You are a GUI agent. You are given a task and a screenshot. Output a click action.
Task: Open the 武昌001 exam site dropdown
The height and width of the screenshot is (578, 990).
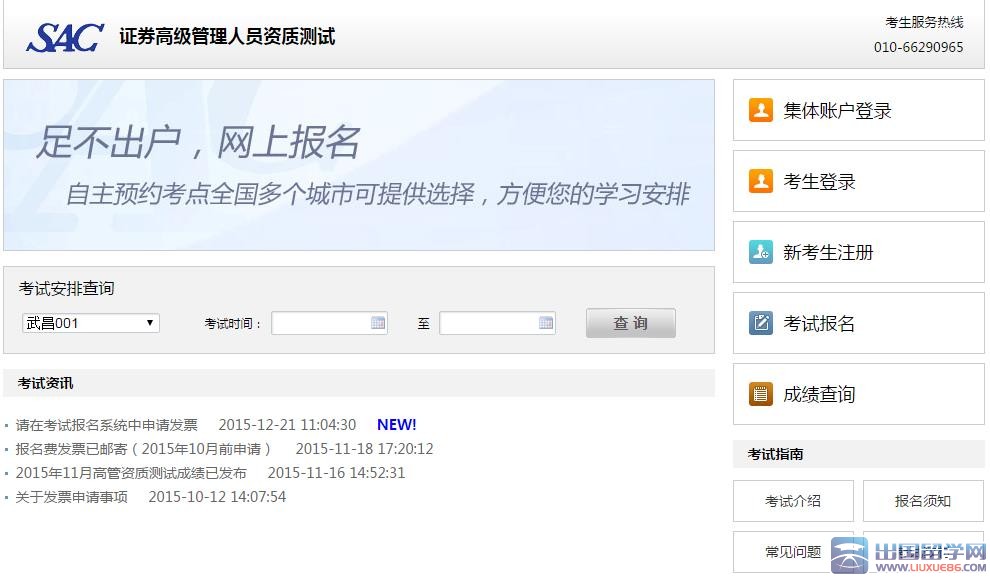pos(90,322)
